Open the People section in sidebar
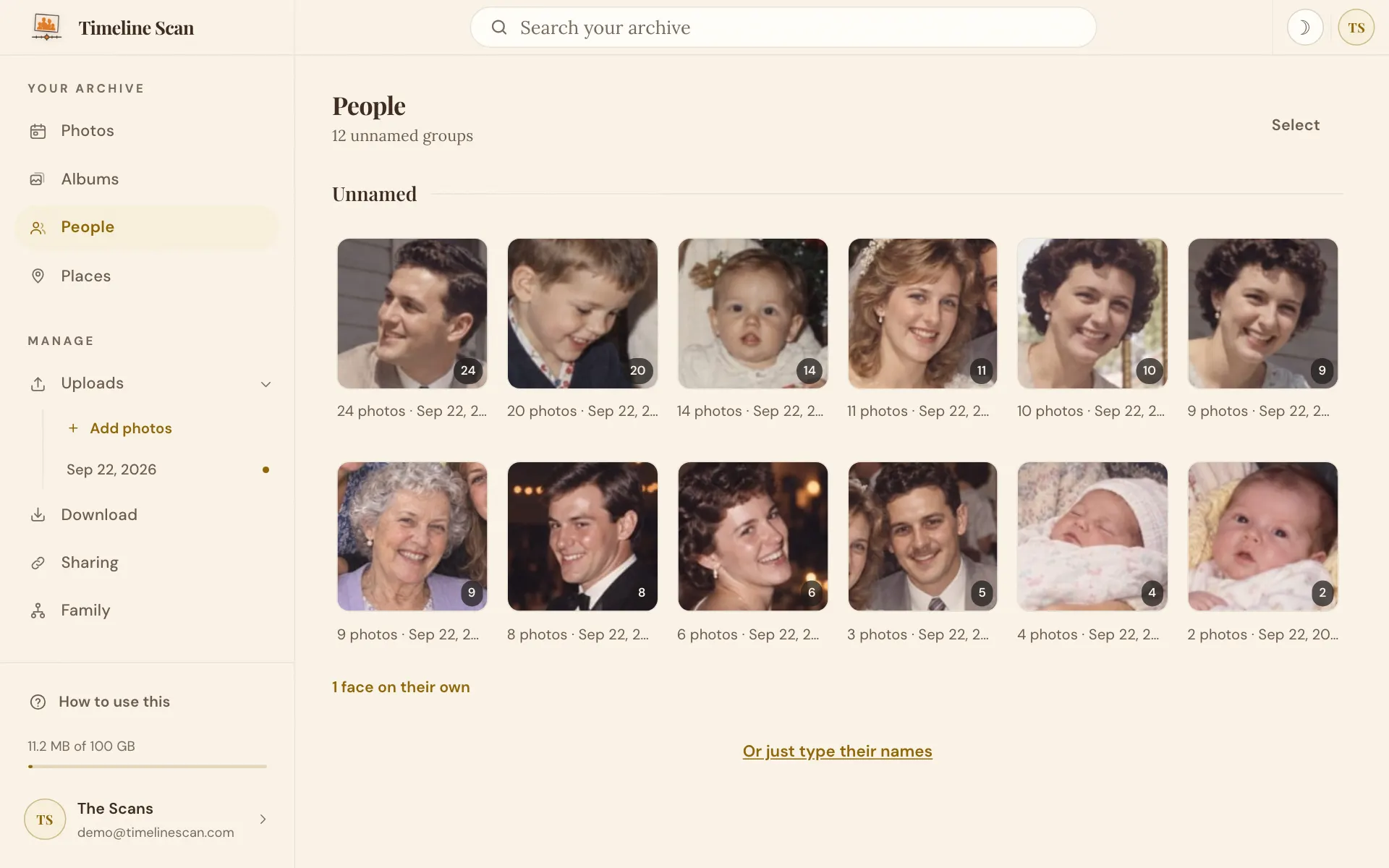The height and width of the screenshot is (868, 1389). click(x=147, y=227)
